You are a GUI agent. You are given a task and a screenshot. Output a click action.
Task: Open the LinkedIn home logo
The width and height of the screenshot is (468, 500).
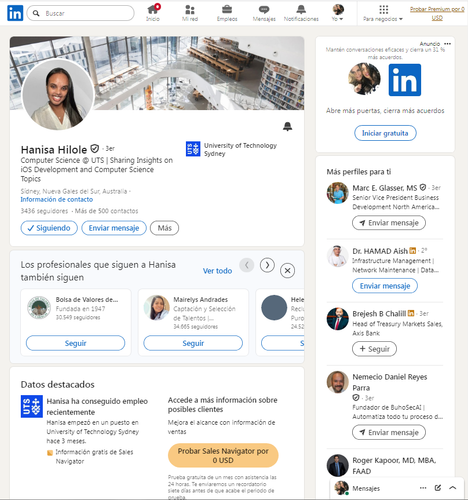(15, 13)
